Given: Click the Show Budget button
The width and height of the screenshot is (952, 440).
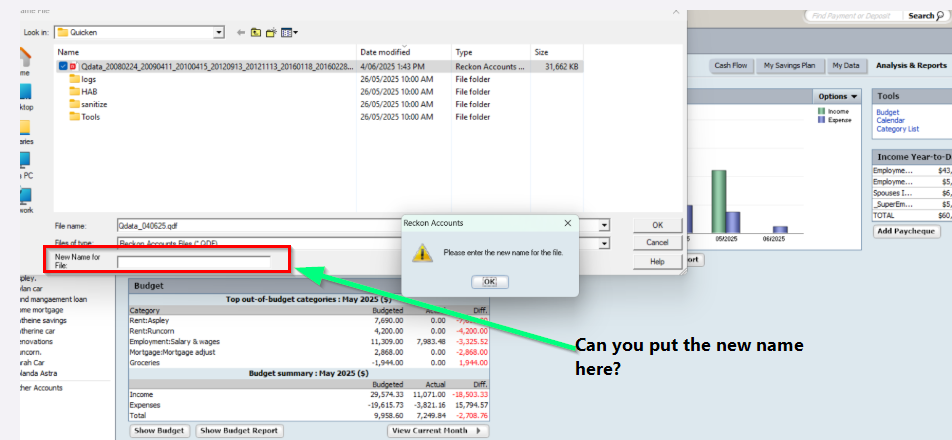Looking at the screenshot, I should click(160, 431).
